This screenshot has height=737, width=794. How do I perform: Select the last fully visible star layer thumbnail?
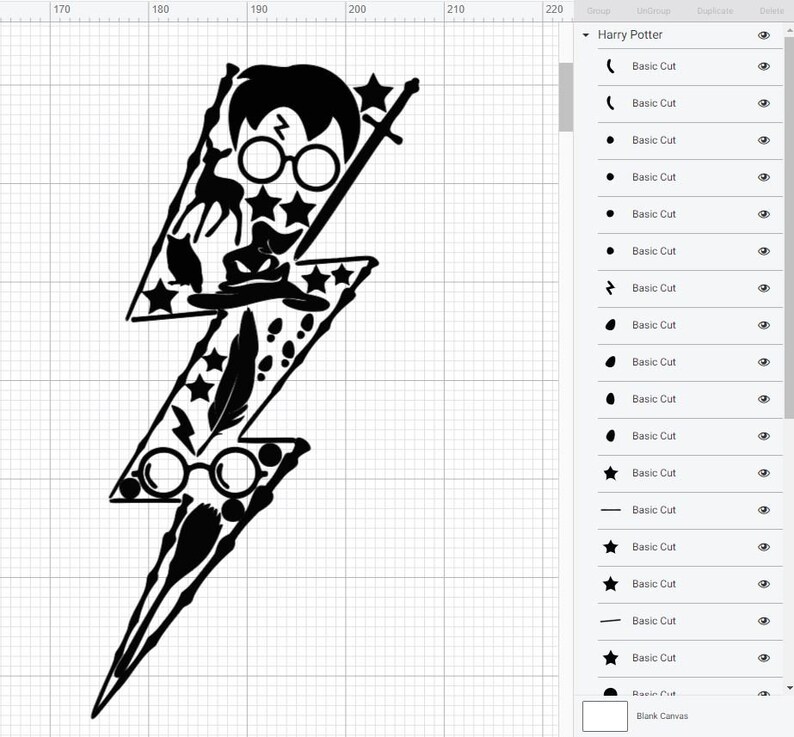611,658
